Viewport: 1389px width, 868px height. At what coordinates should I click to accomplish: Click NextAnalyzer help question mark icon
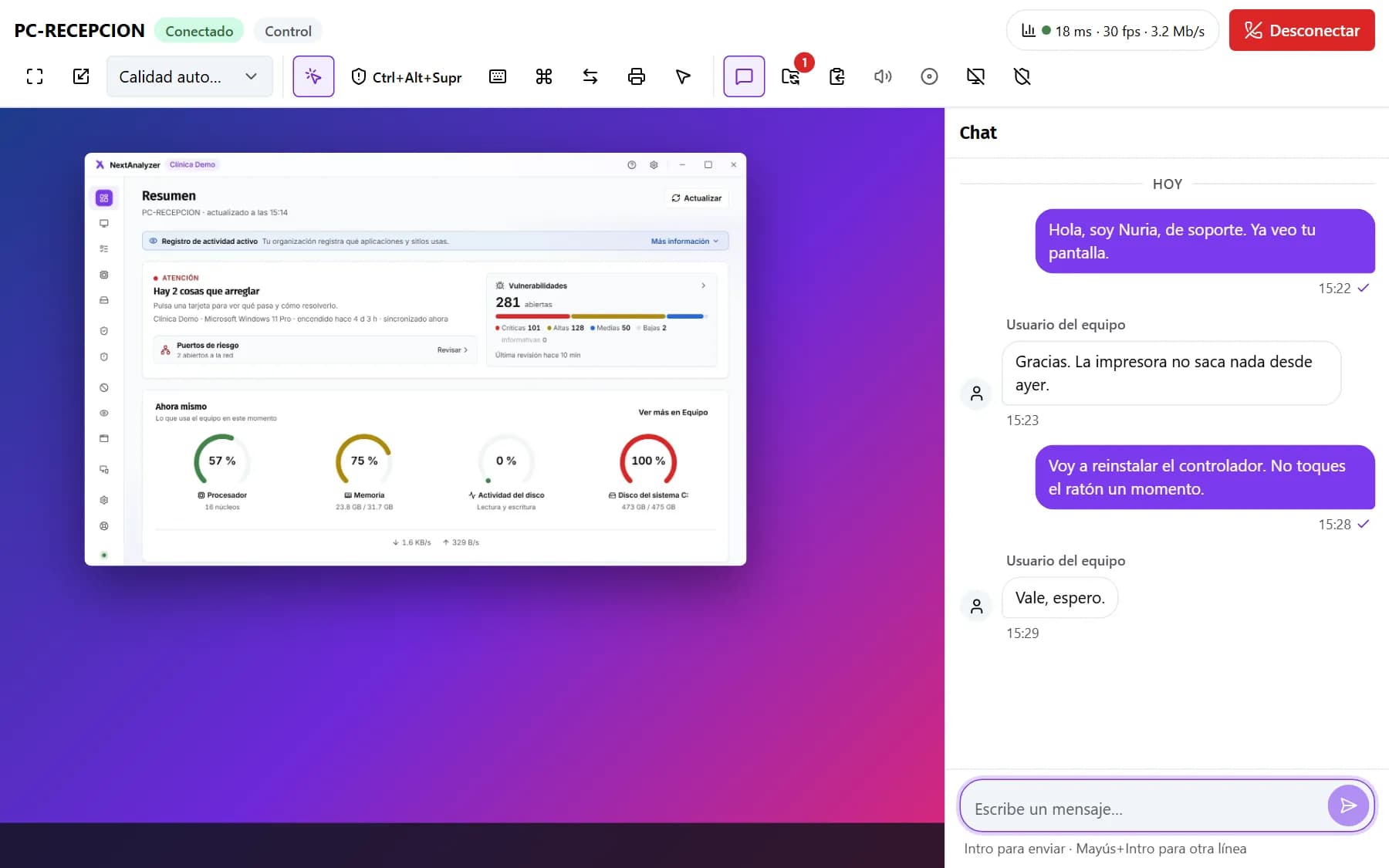point(632,165)
